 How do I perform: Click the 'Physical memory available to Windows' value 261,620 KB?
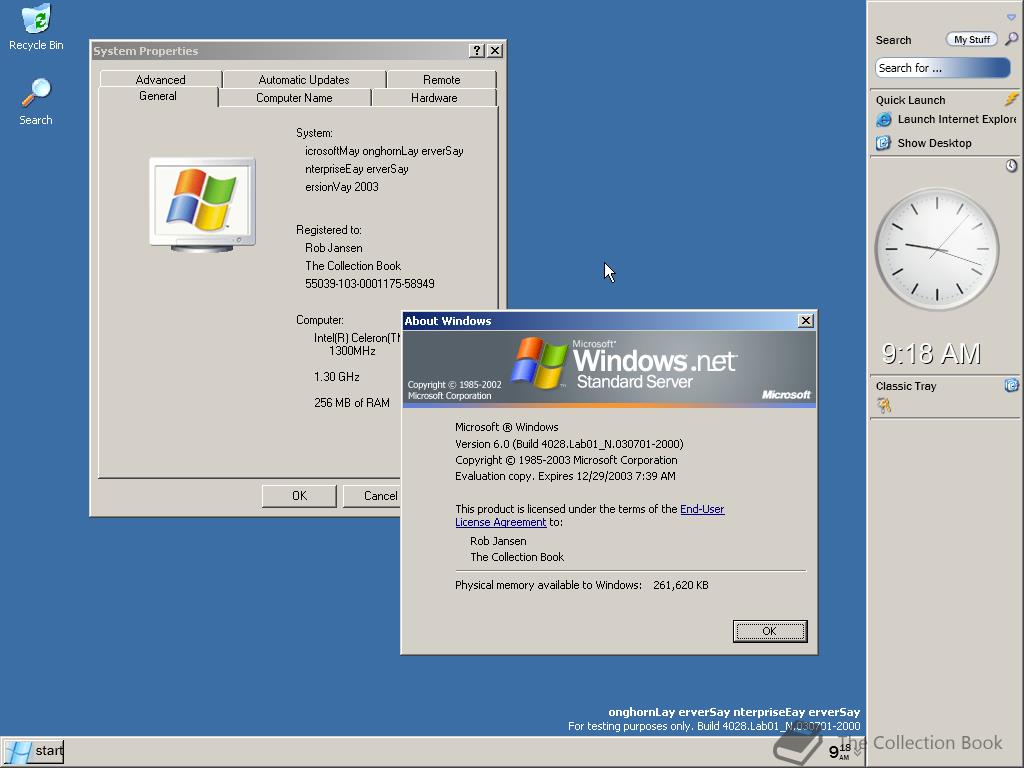680,585
